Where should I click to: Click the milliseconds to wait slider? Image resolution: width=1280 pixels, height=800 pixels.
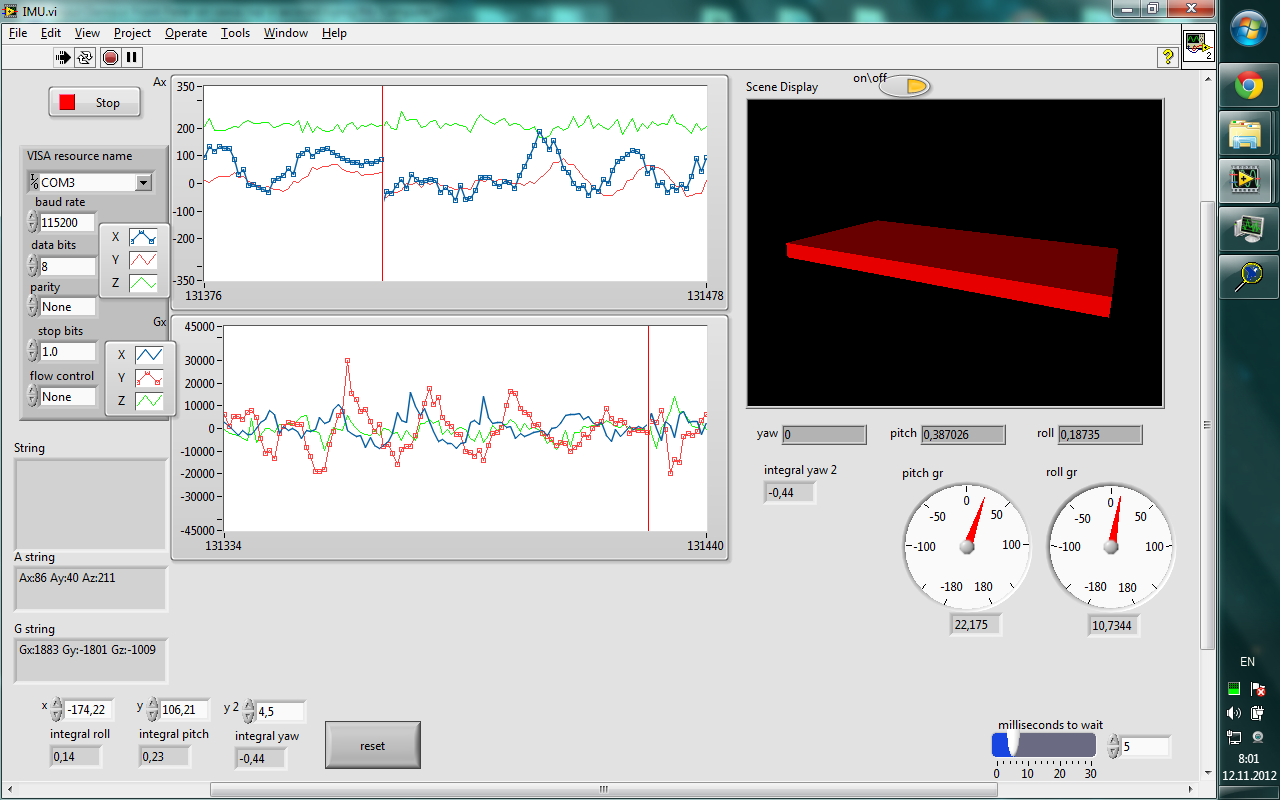point(1044,745)
